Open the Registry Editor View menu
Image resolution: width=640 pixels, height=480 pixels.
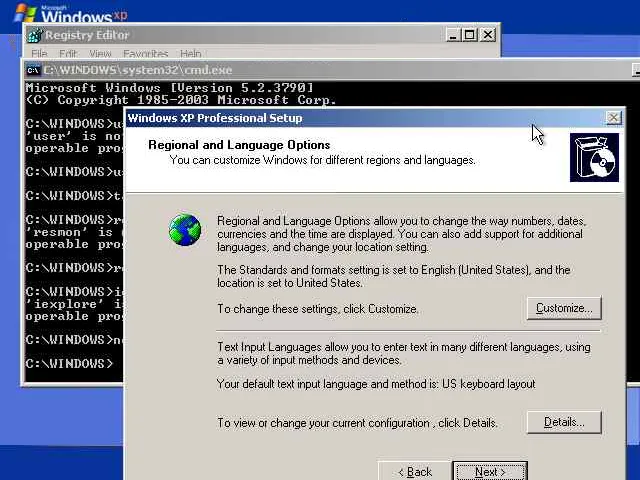click(x=100, y=53)
